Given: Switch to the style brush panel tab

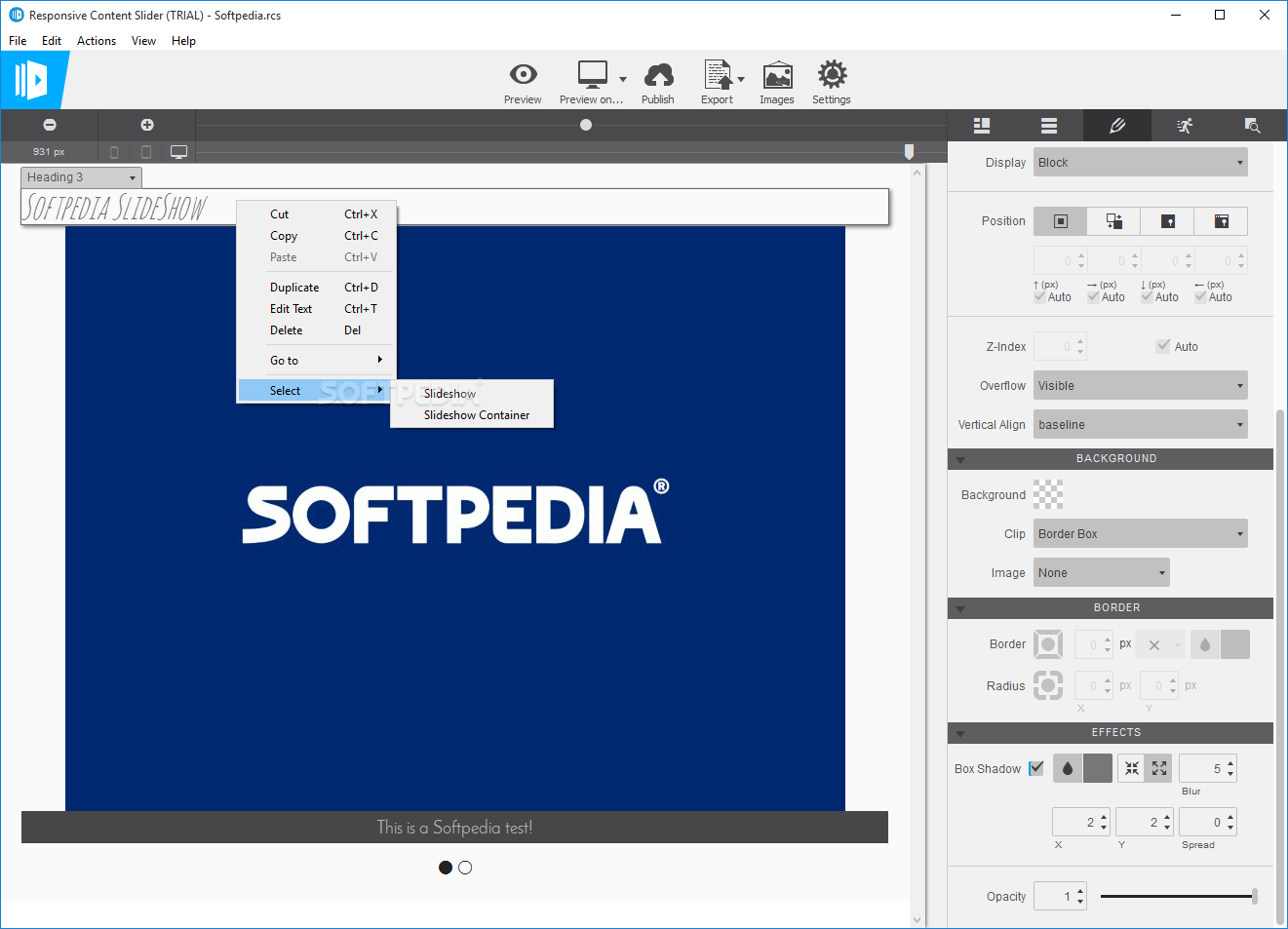Looking at the screenshot, I should click(1117, 126).
